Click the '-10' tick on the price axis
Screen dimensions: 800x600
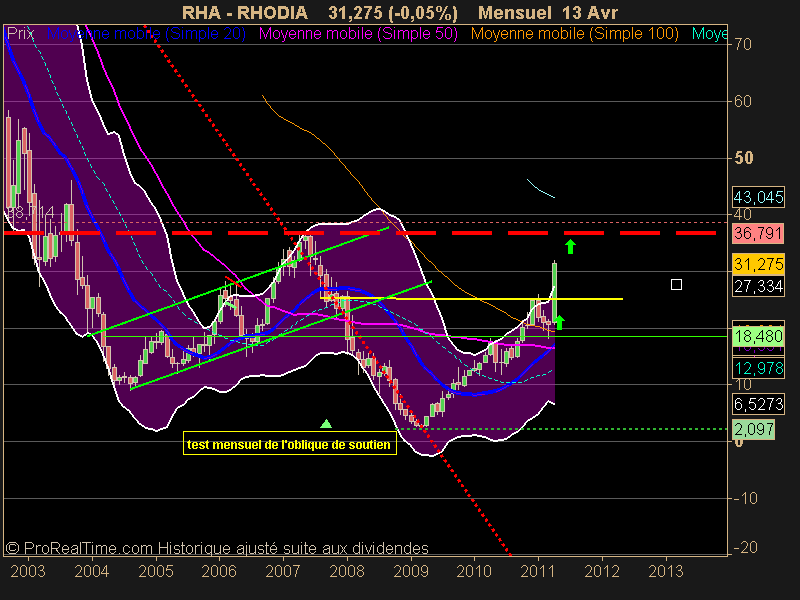[x=745, y=498]
